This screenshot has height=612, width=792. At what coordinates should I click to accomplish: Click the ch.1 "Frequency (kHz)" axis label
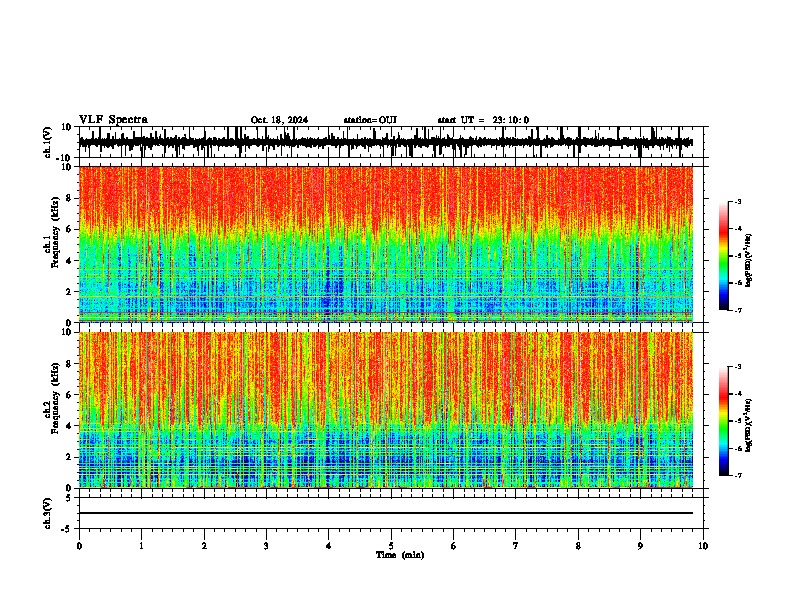(55, 232)
